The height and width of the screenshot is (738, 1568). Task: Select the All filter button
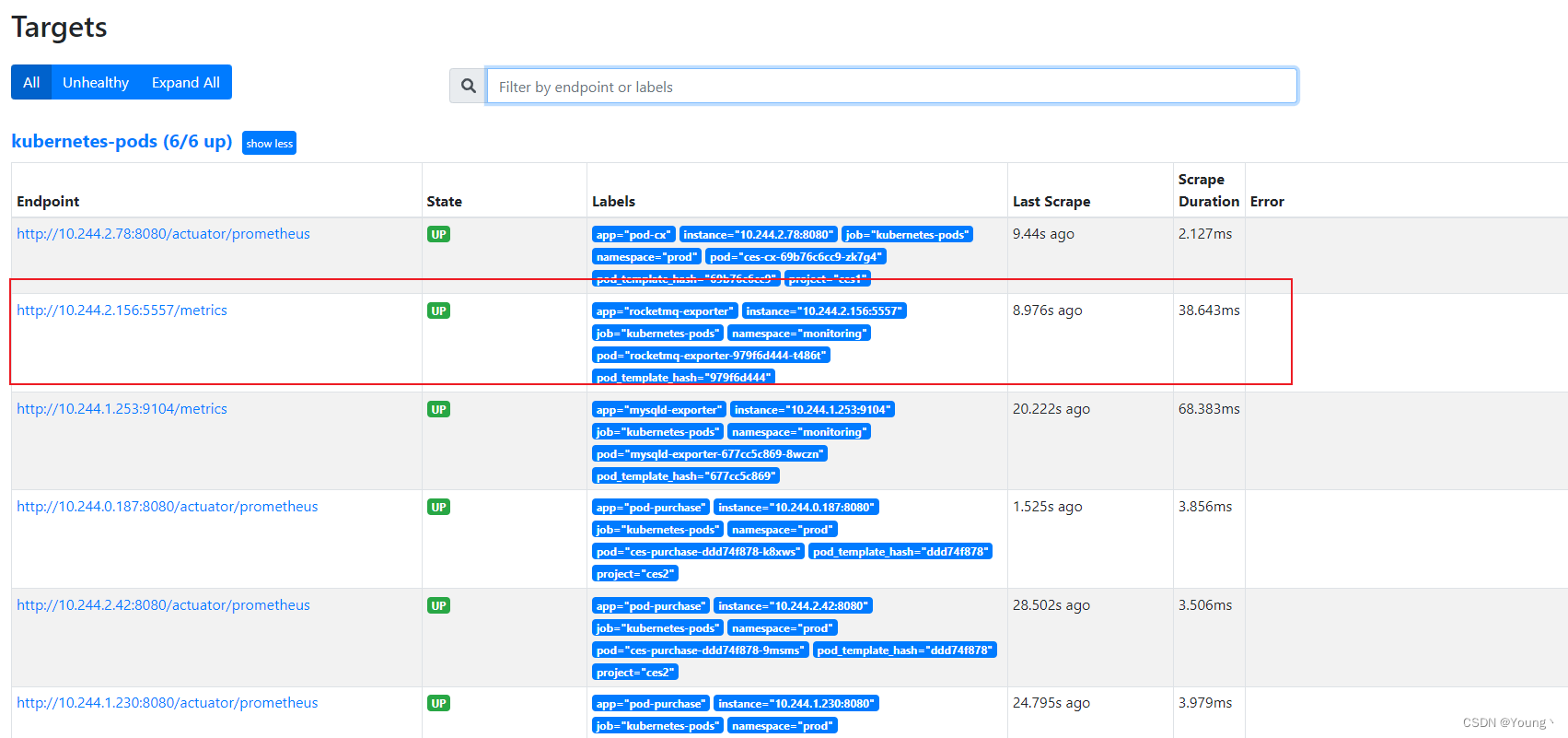click(x=31, y=82)
